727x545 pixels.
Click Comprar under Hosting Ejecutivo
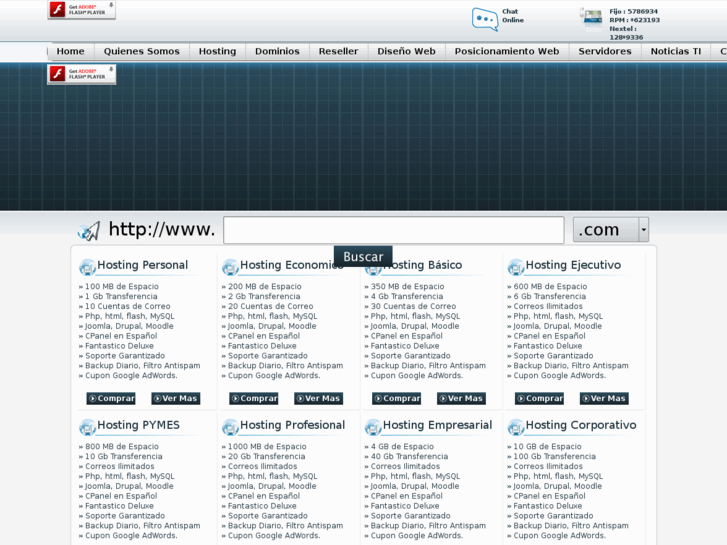[539, 398]
